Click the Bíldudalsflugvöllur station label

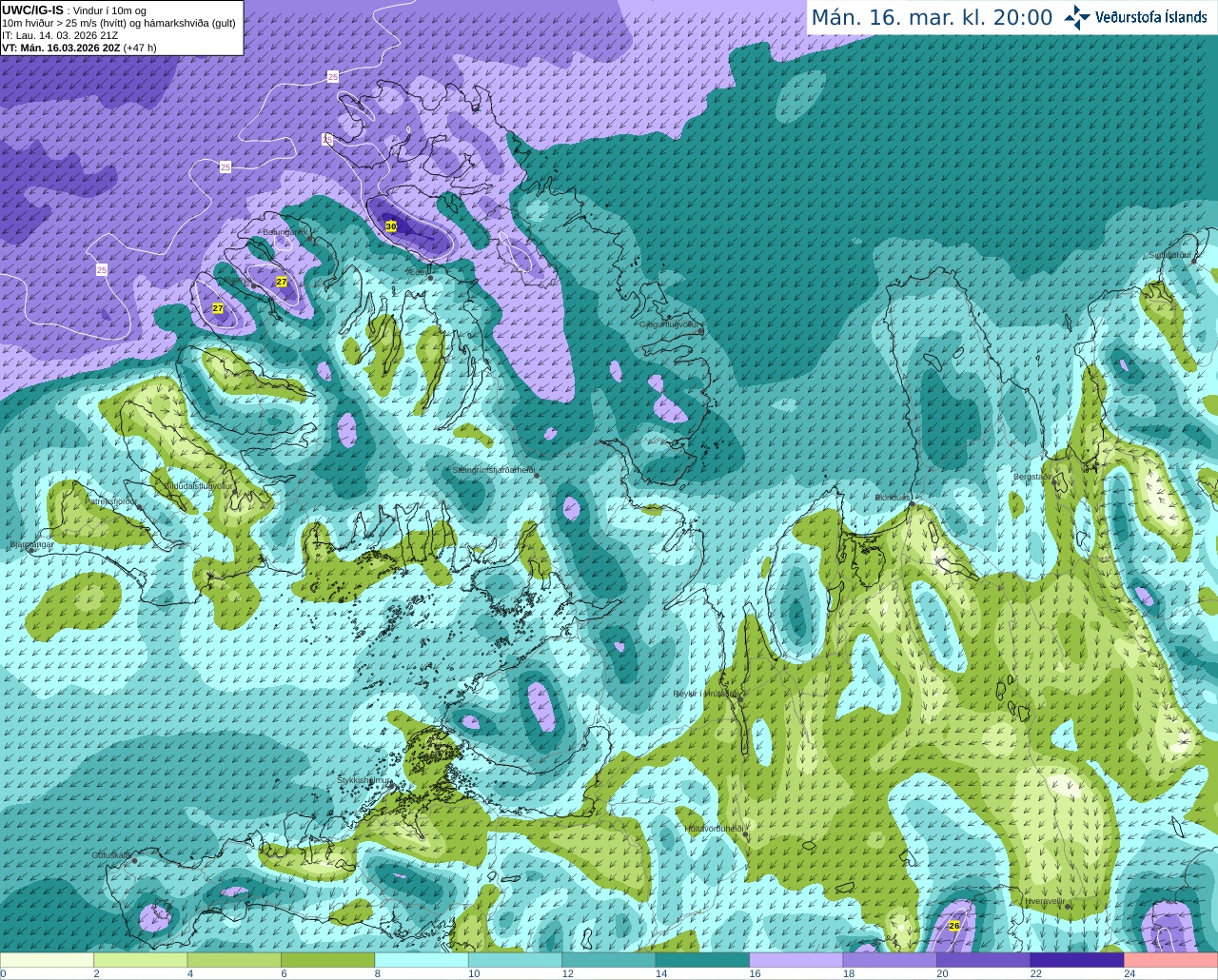198,485
